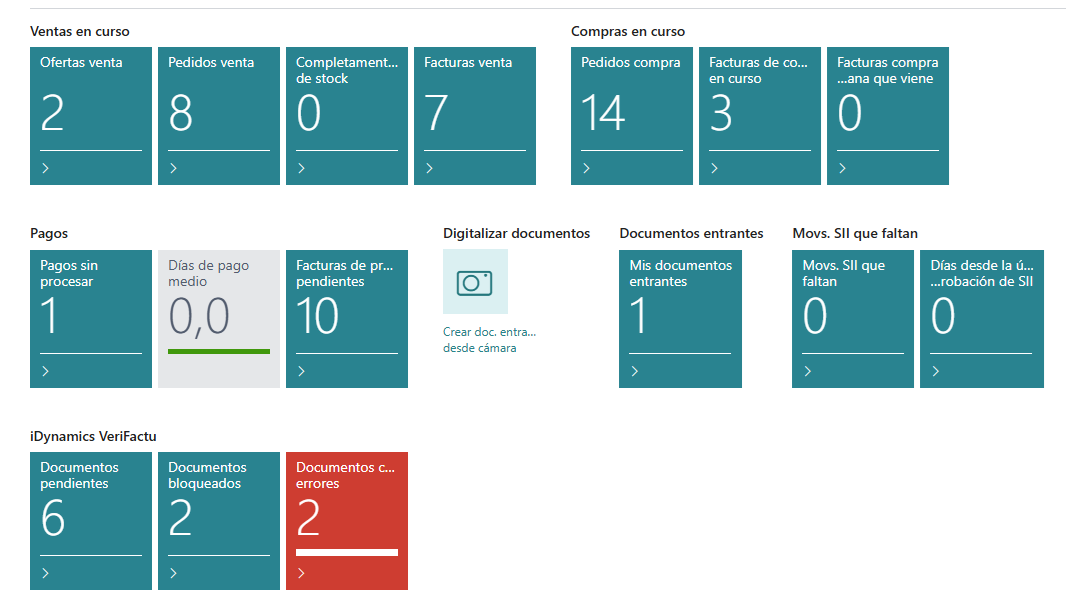The image size is (1066, 608).
Task: Click the iDynamics VeriFactu section heading
Action: 93,436
